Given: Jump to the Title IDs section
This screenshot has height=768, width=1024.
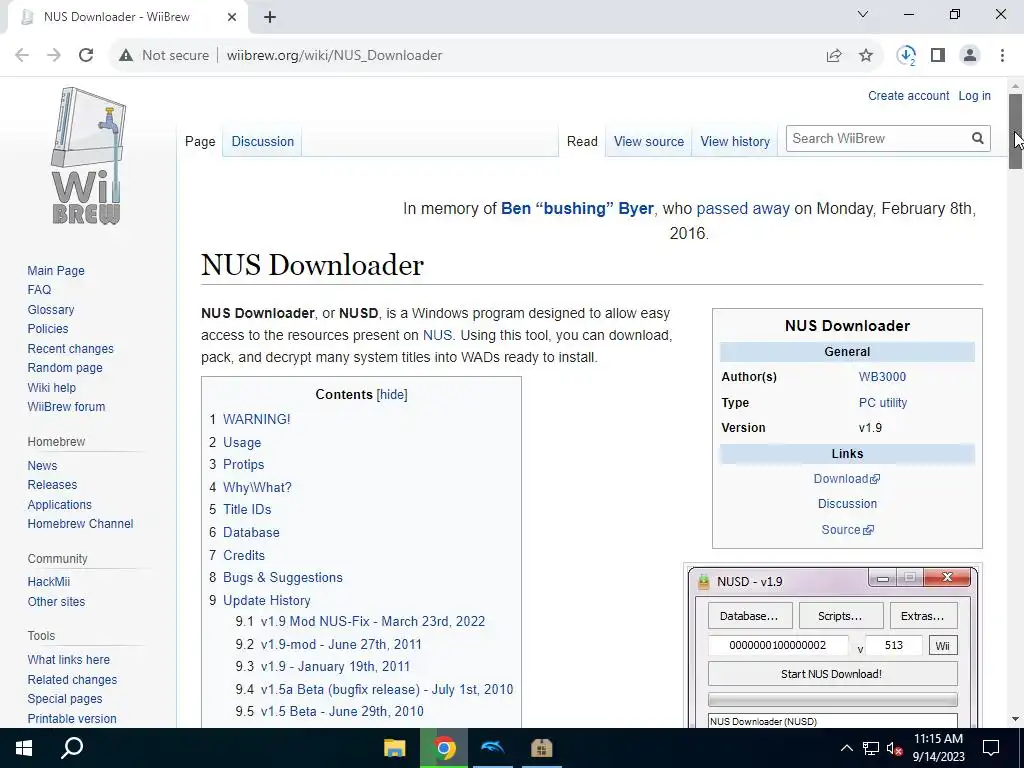Looking at the screenshot, I should [247, 509].
